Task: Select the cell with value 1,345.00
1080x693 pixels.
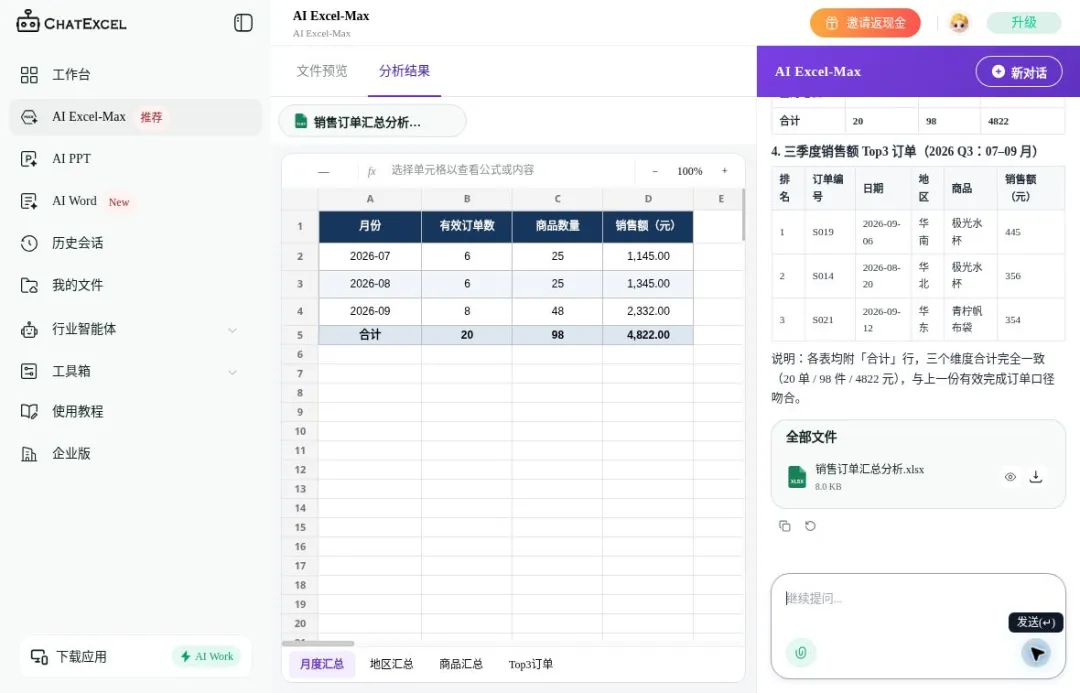Action: pyautogui.click(x=648, y=284)
